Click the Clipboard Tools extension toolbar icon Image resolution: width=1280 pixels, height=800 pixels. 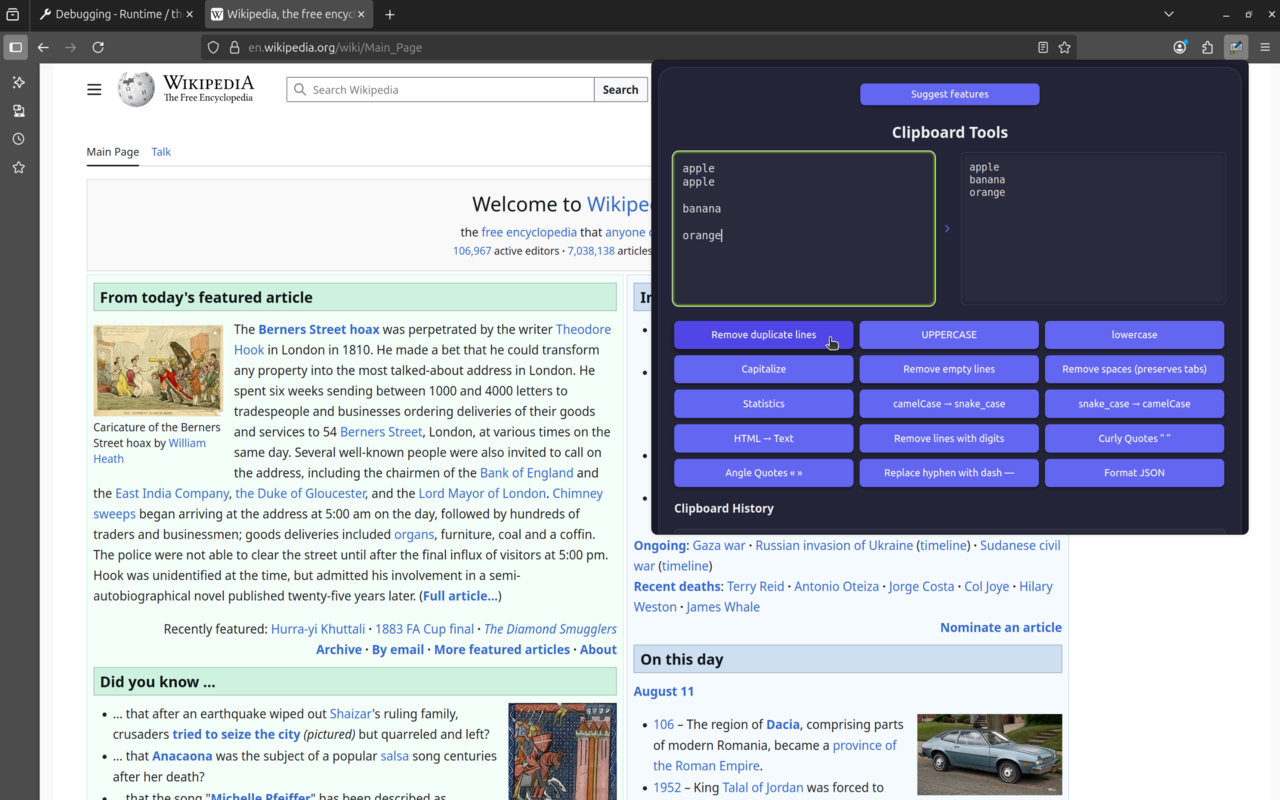(1236, 47)
